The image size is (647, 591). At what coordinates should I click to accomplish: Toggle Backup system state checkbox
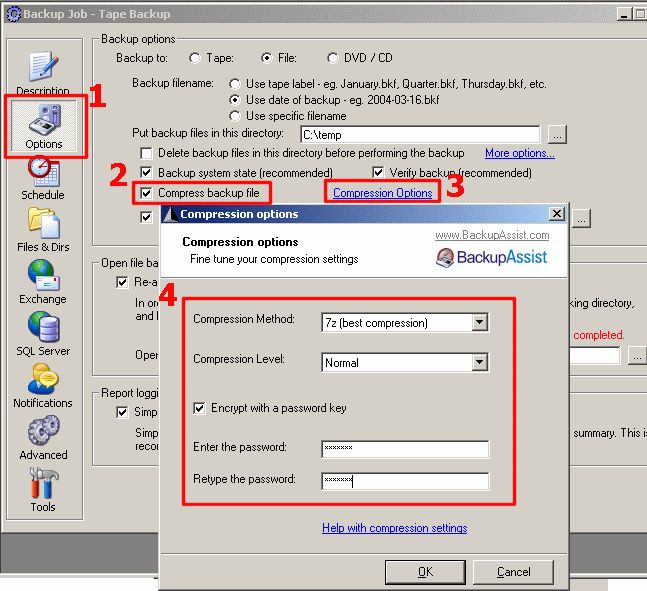click(x=146, y=173)
